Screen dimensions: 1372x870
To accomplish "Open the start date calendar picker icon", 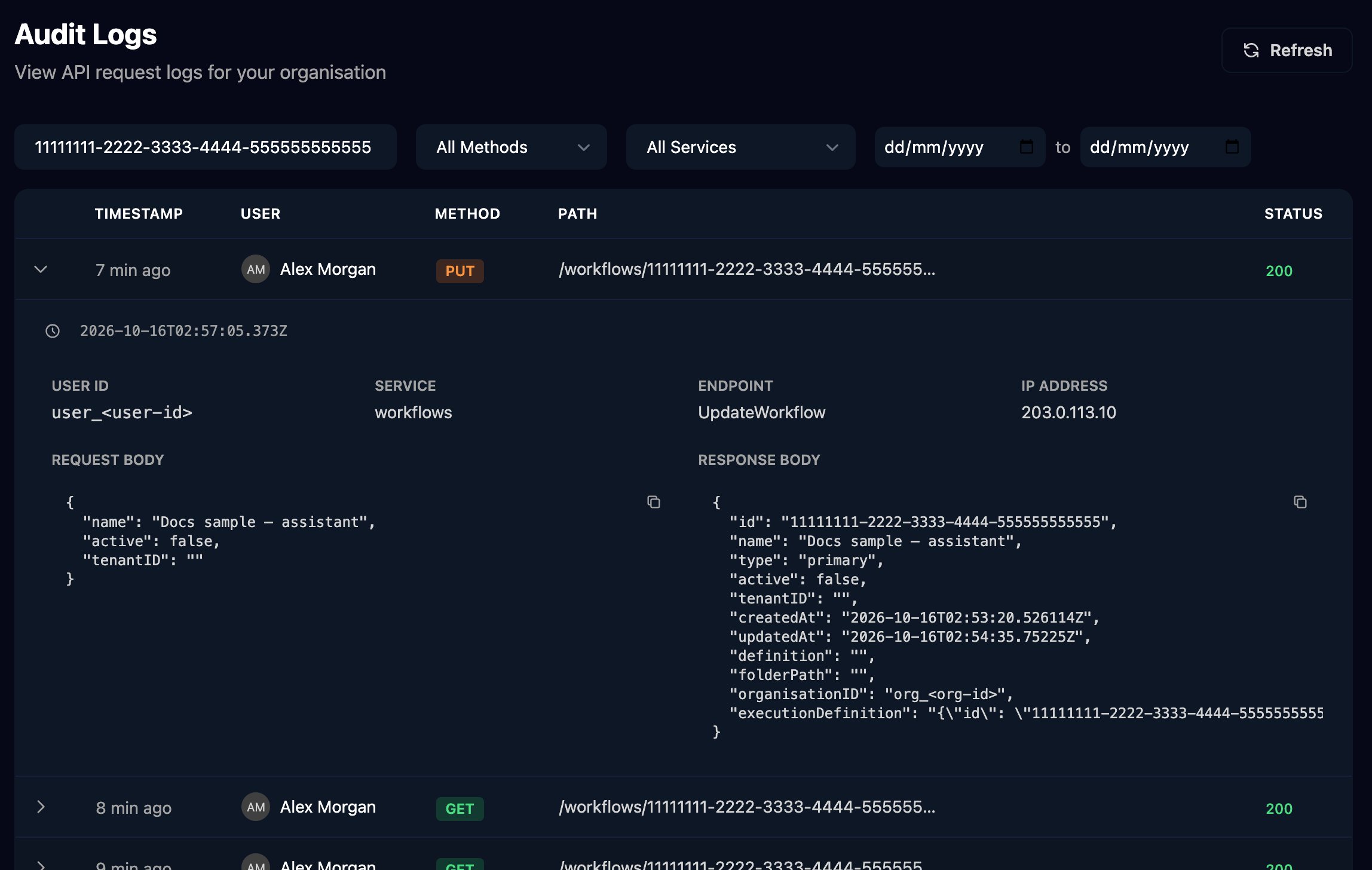I will tap(1027, 146).
